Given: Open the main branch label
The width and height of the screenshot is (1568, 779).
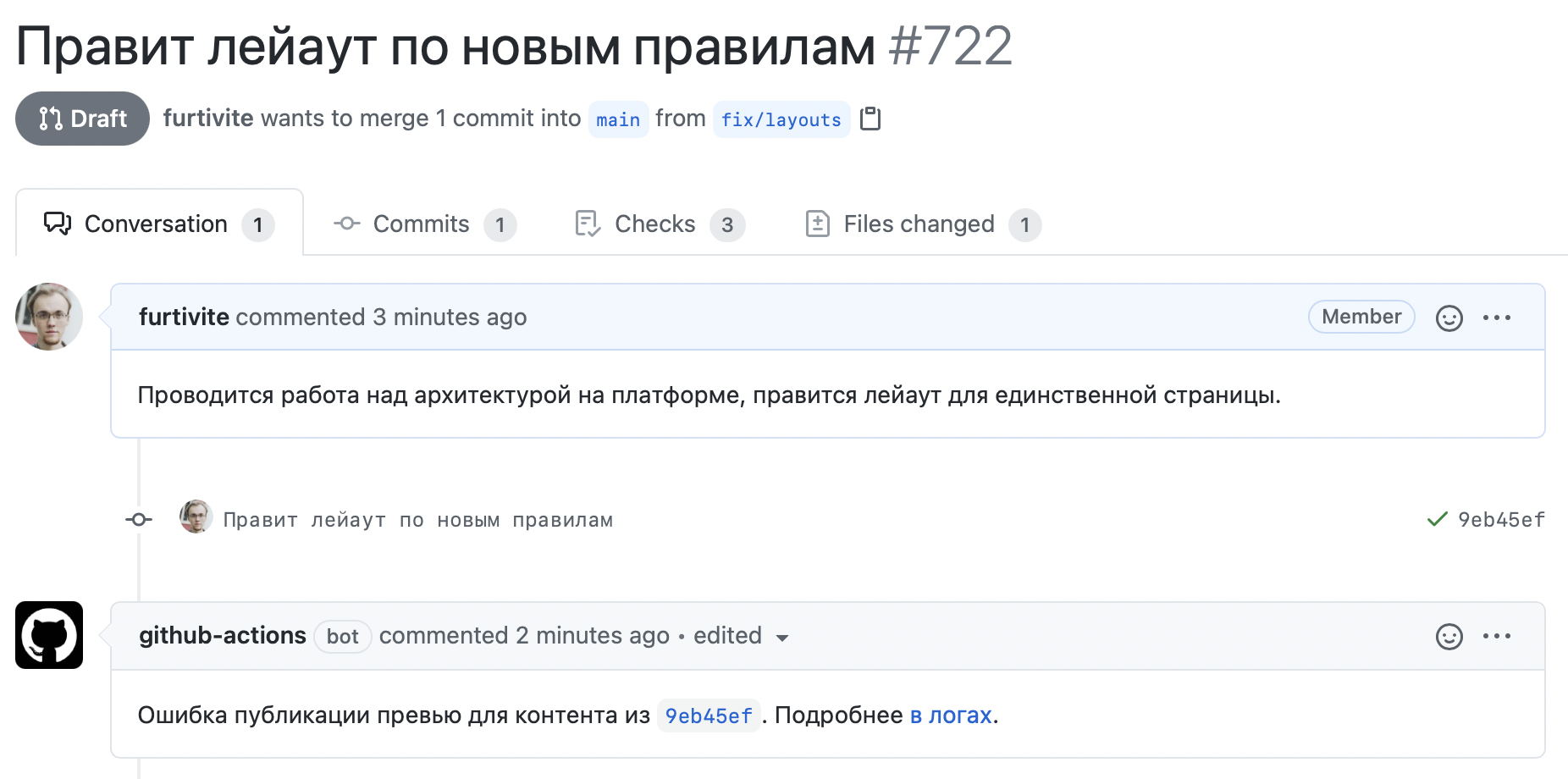Looking at the screenshot, I should pyautogui.click(x=618, y=119).
